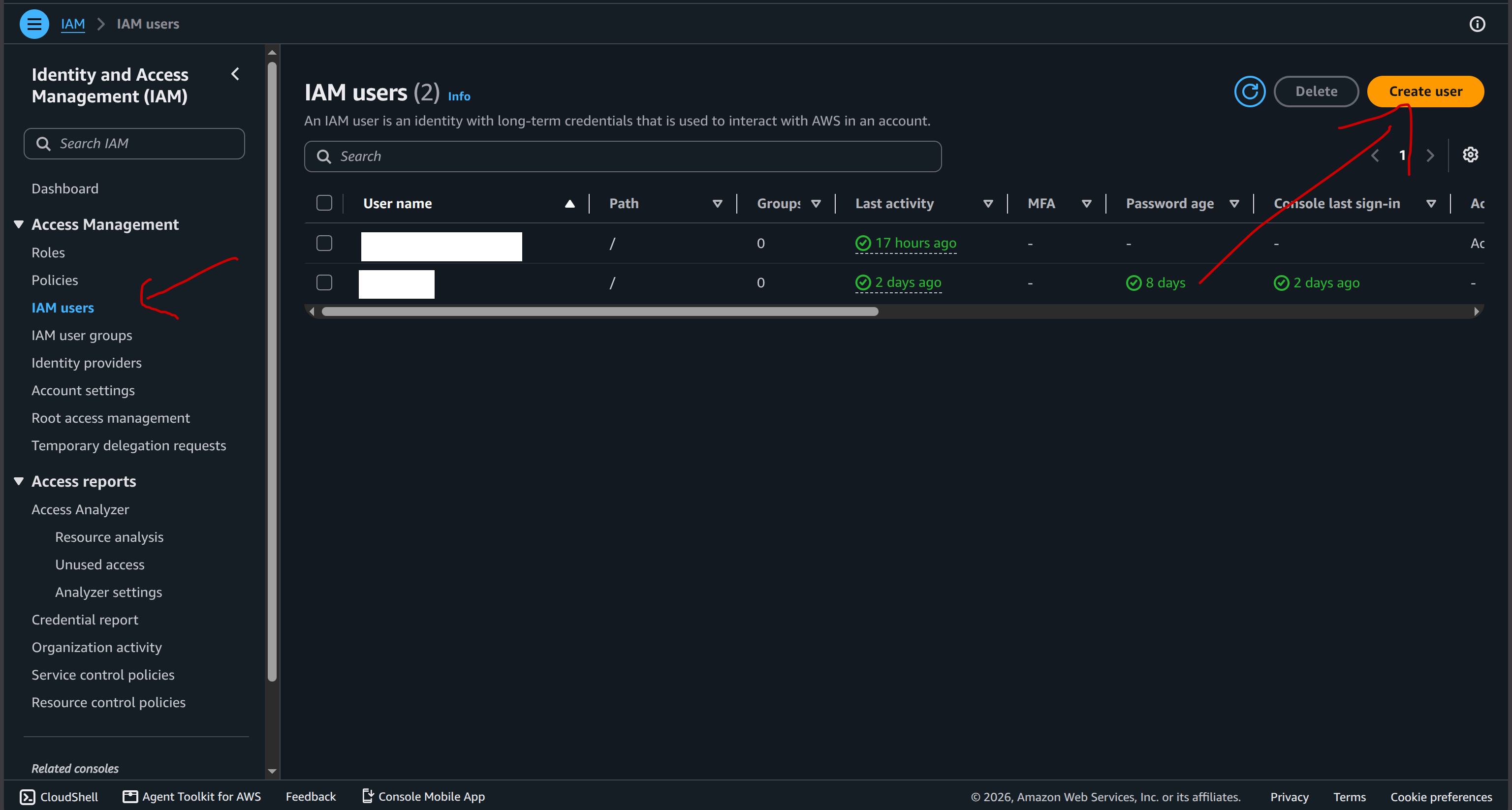
Task: Open Analyzer settings
Action: (x=109, y=593)
